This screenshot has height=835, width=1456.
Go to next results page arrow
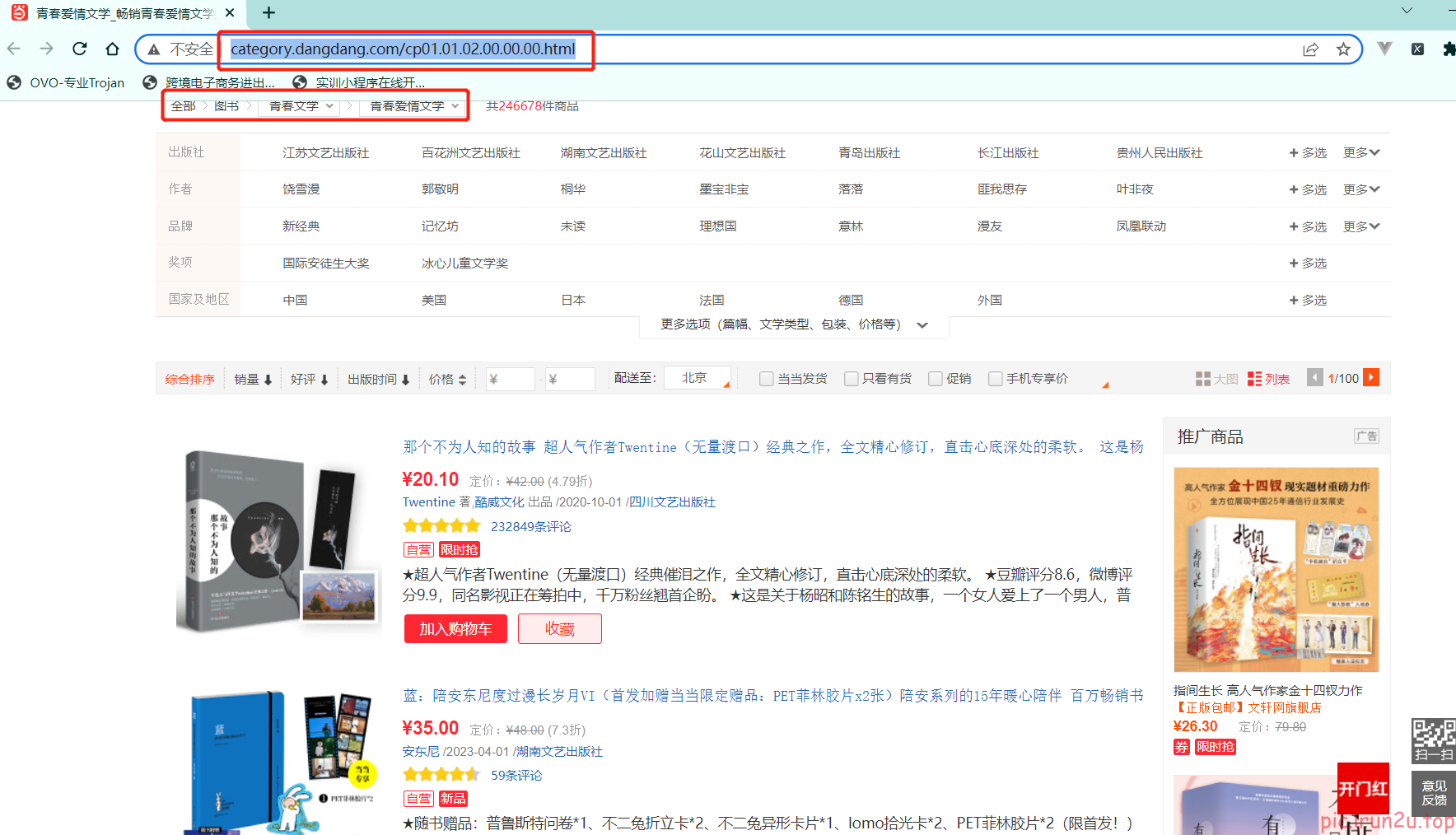pos(1371,377)
